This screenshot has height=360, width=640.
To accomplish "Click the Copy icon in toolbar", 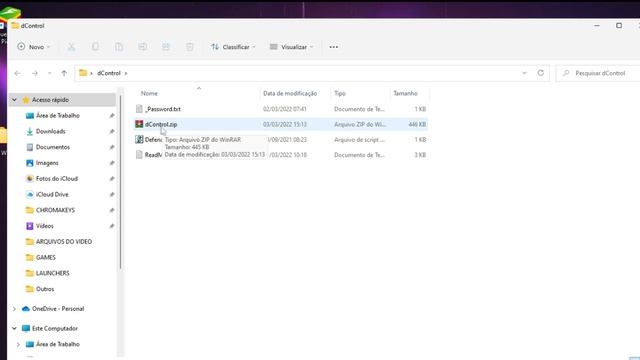I will coord(95,47).
